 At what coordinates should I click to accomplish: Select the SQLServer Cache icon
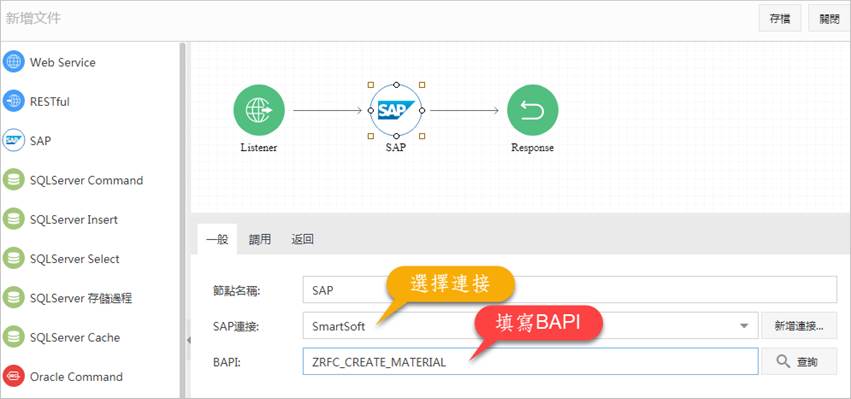coord(14,337)
